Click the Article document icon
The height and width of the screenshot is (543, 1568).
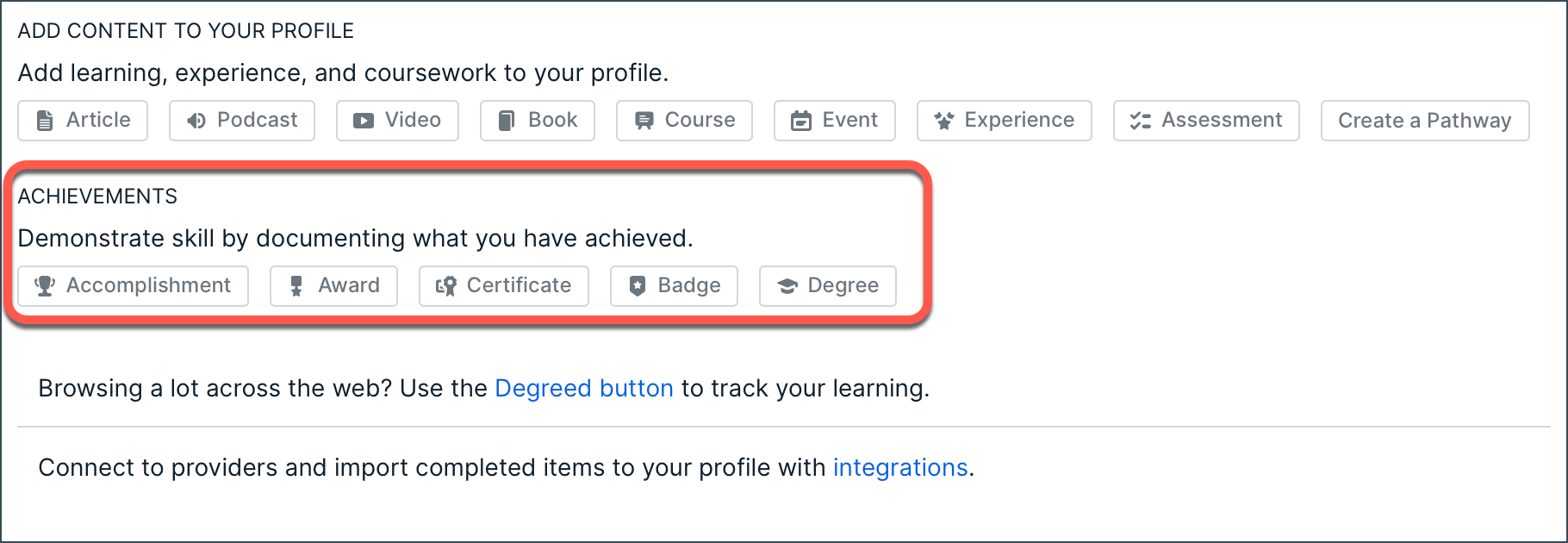coord(45,121)
